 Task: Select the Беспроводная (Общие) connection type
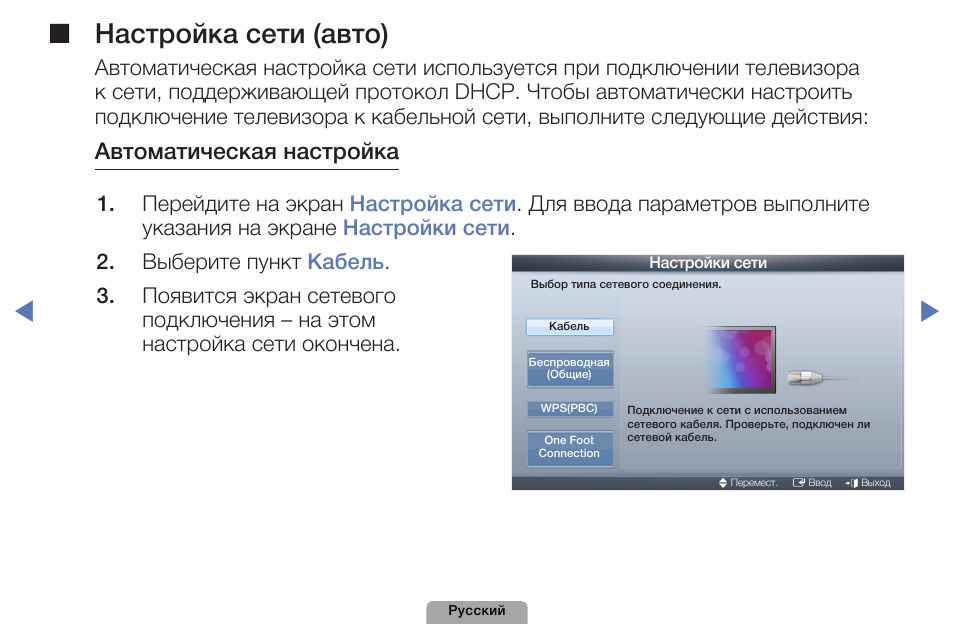coord(569,369)
